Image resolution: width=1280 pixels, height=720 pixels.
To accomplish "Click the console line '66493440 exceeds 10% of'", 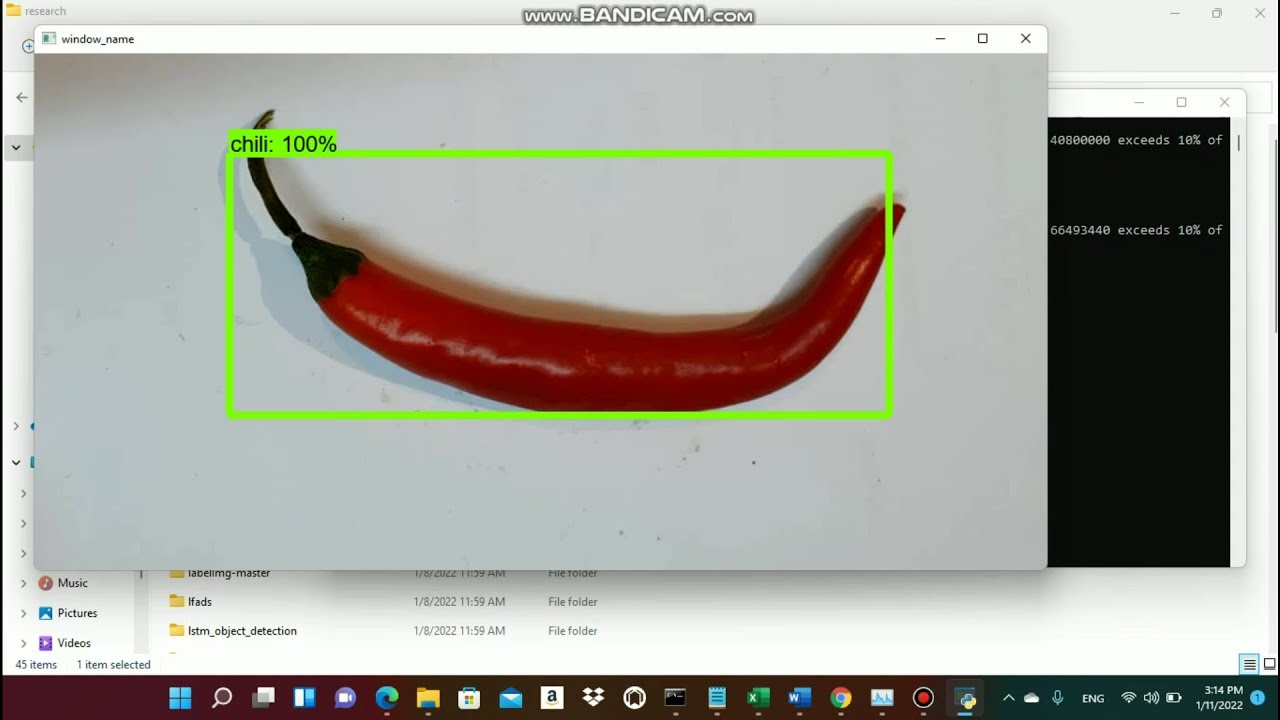I will point(1136,230).
